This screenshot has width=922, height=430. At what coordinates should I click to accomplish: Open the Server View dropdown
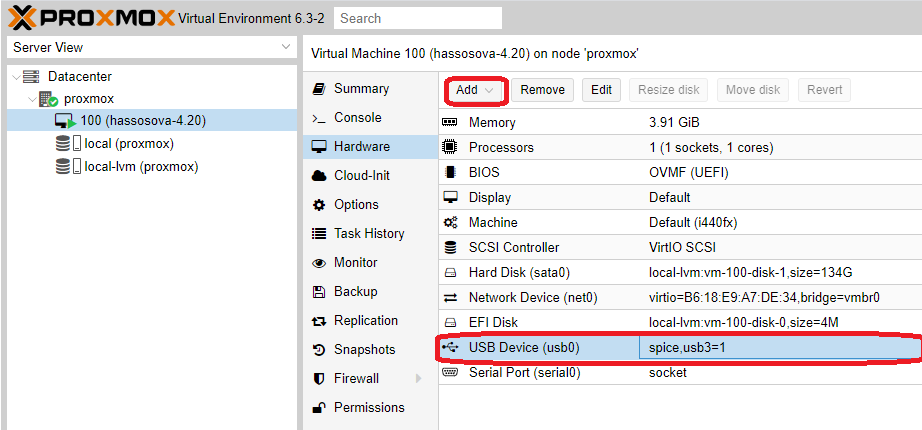pyautogui.click(x=286, y=47)
